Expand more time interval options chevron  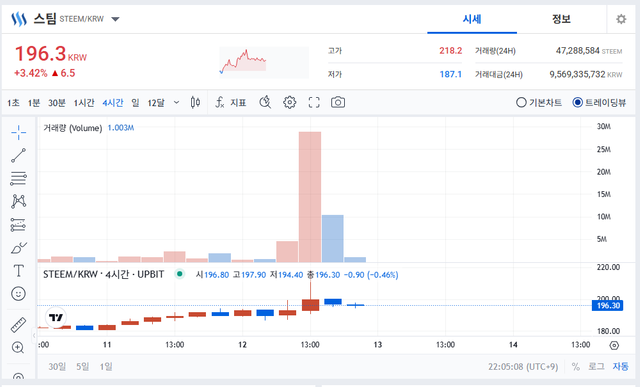click(176, 102)
